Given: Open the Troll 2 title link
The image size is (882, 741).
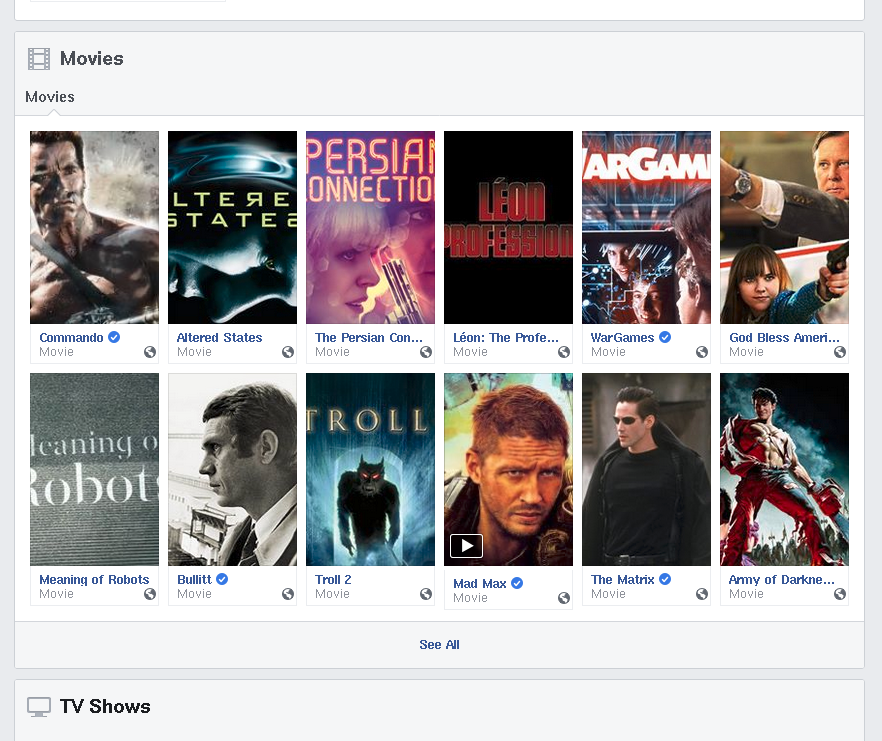Looking at the screenshot, I should [x=333, y=580].
